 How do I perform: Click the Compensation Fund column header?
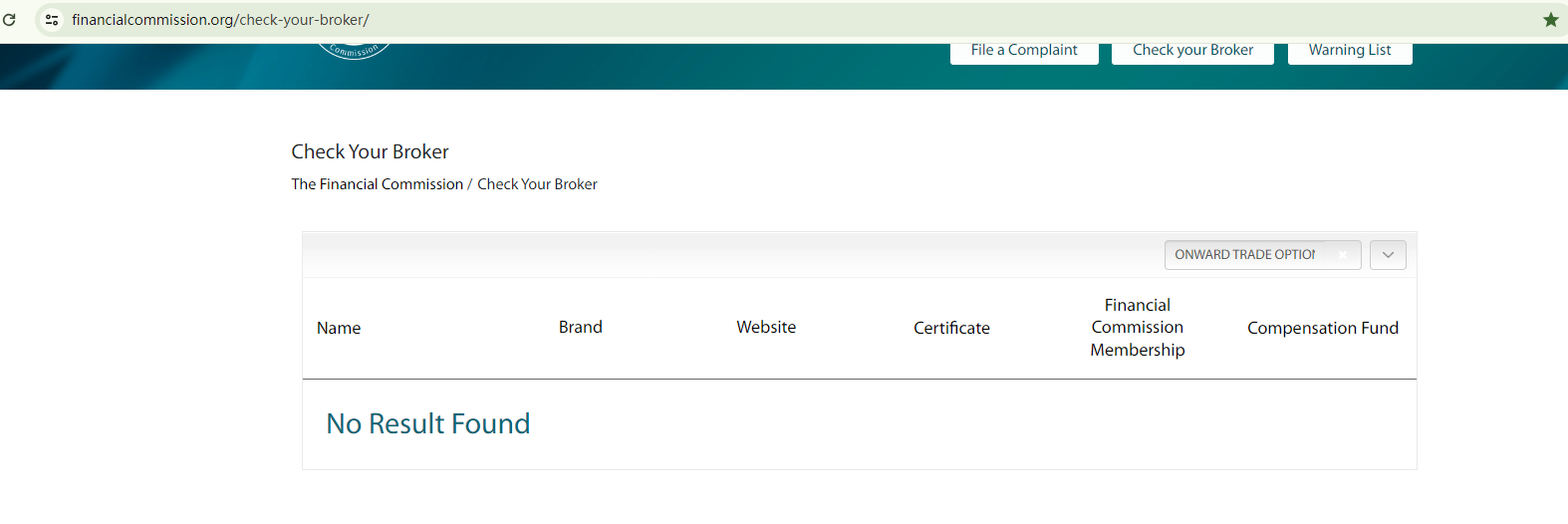1323,328
